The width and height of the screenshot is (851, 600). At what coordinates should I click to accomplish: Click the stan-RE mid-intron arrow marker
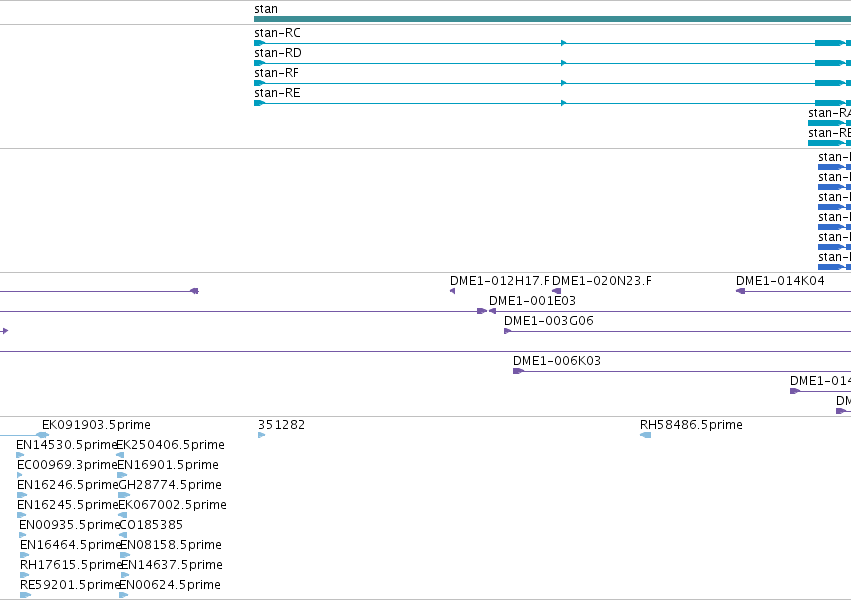pos(564,103)
